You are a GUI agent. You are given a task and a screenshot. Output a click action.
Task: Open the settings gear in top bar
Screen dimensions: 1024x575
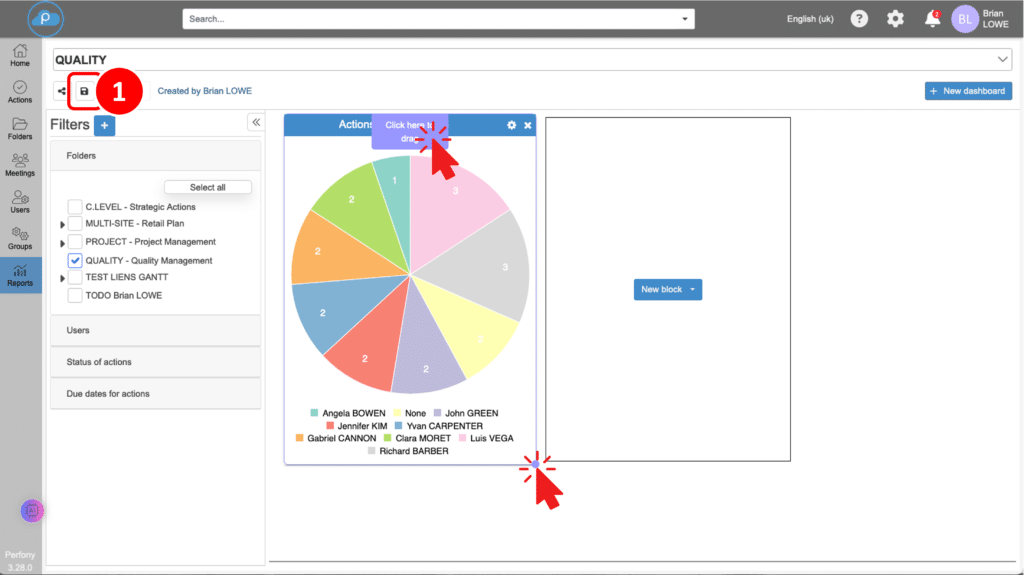coord(895,19)
